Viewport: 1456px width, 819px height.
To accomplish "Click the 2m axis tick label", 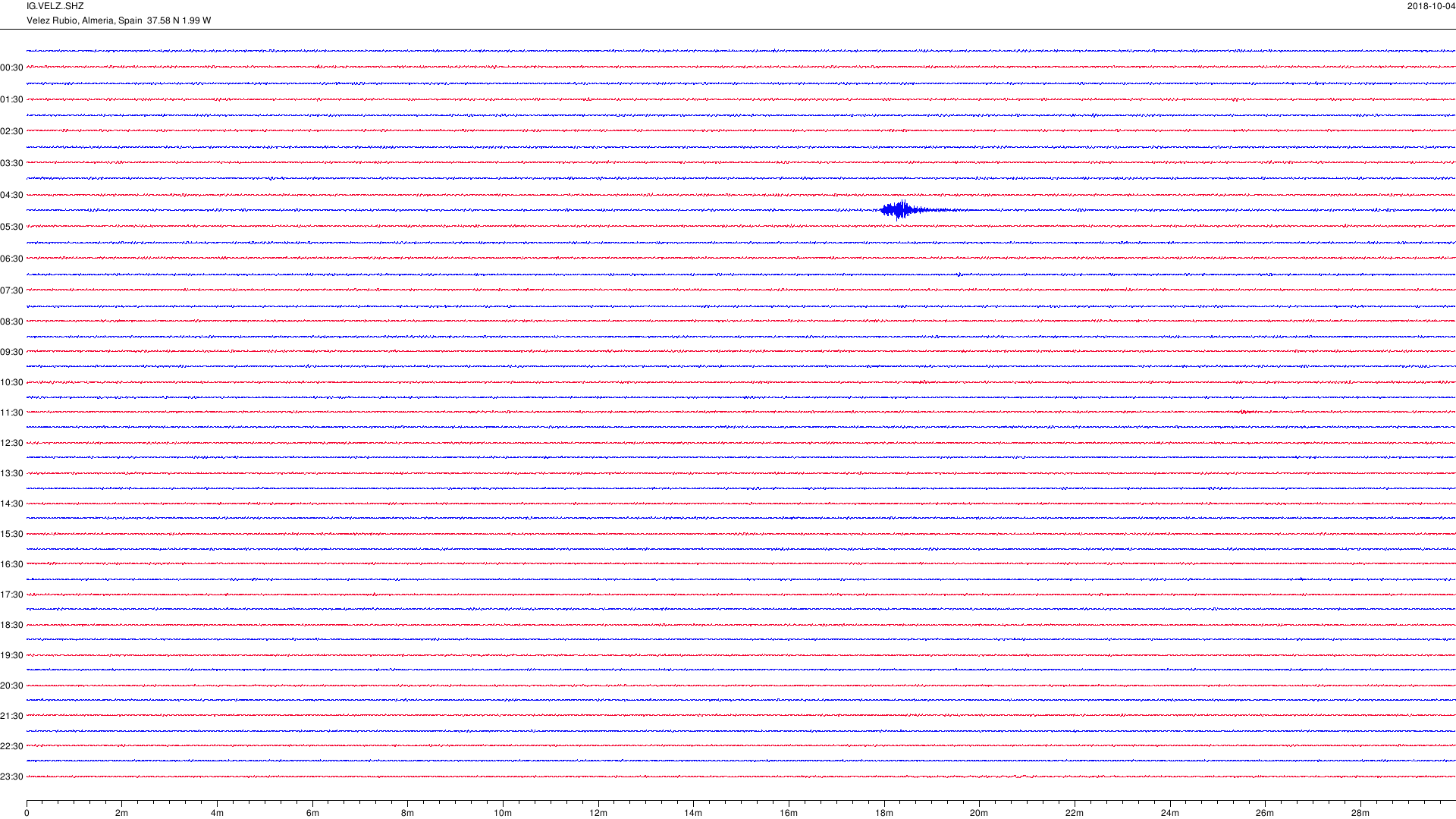I will coord(121,814).
